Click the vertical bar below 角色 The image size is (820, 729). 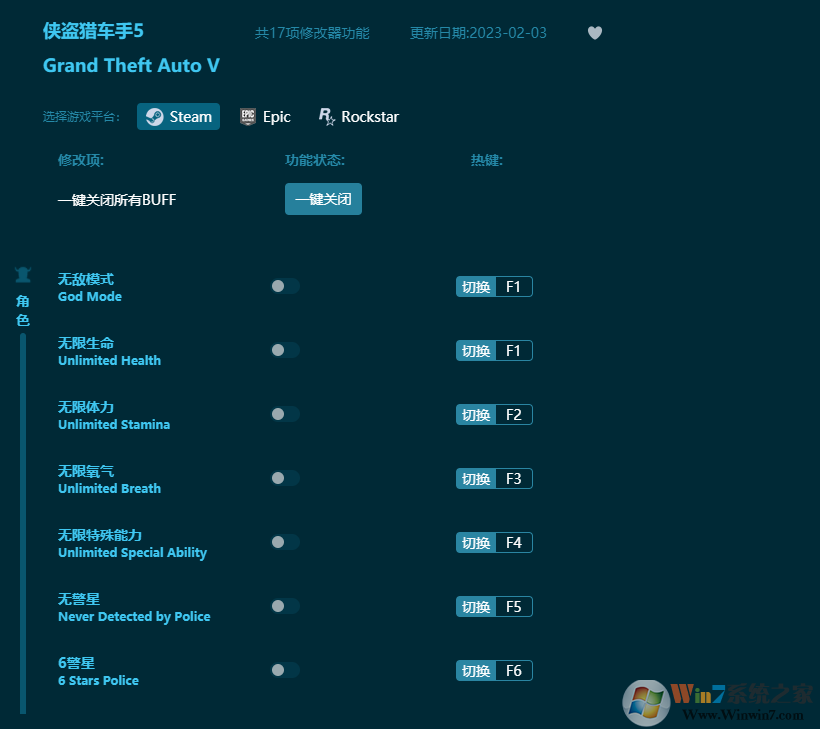(x=23, y=523)
